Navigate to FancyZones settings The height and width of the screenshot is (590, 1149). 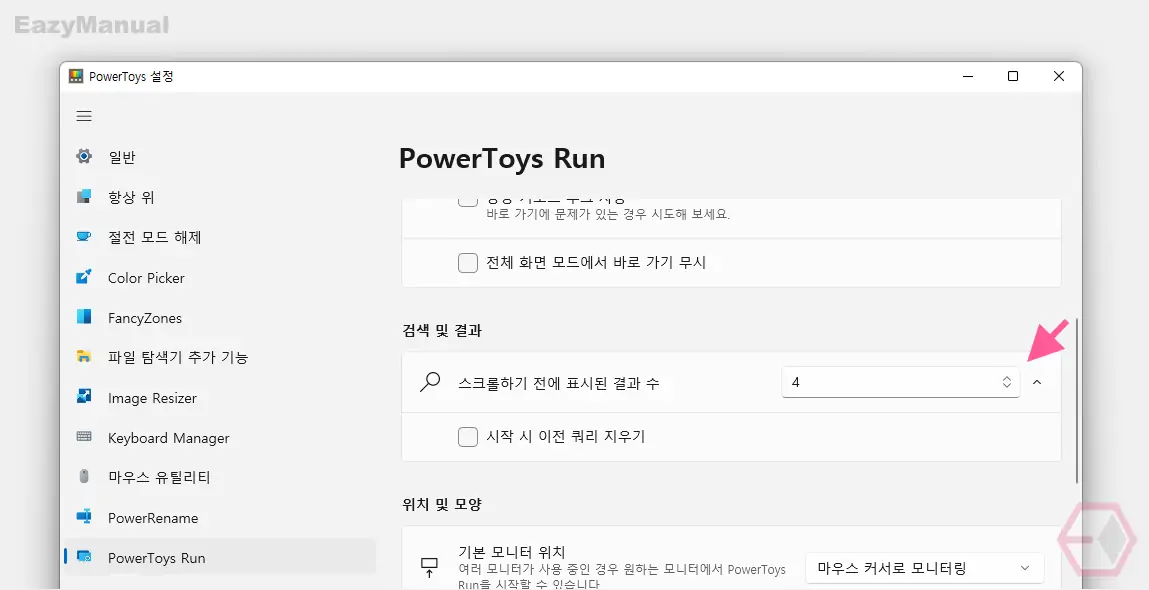point(220,318)
